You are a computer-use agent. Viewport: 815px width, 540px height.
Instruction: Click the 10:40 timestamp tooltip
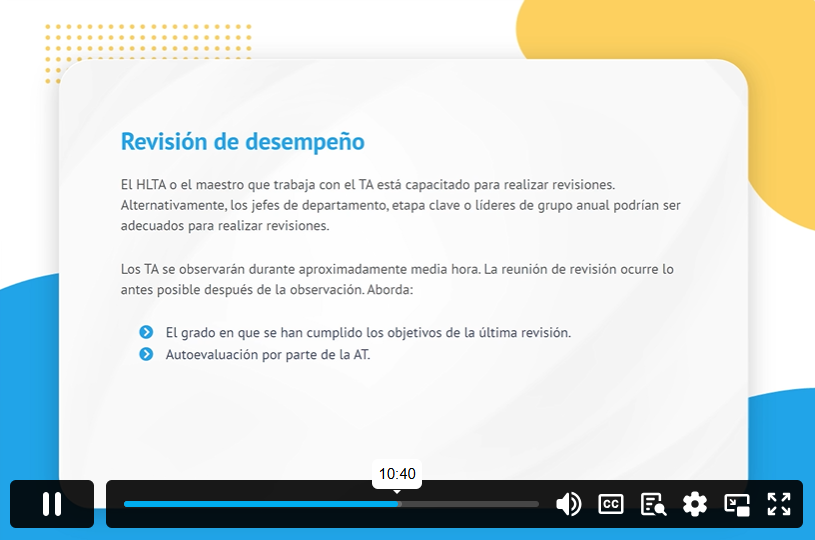point(397,474)
